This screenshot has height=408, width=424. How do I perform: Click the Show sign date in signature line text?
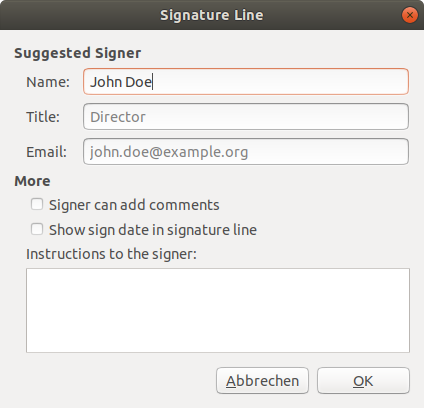(x=153, y=230)
